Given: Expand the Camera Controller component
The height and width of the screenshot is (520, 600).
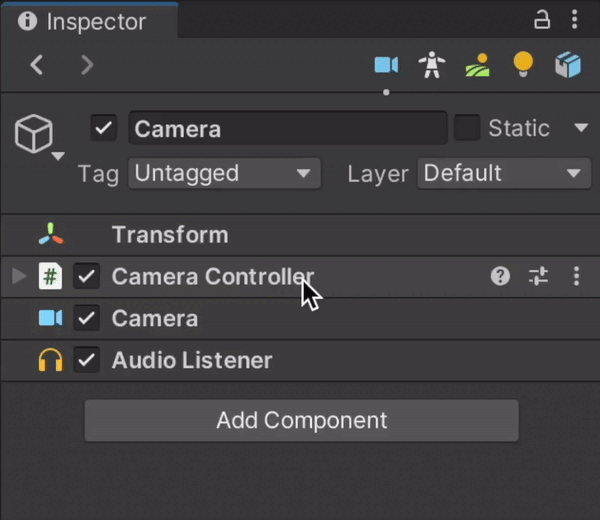Looking at the screenshot, I should [x=19, y=277].
